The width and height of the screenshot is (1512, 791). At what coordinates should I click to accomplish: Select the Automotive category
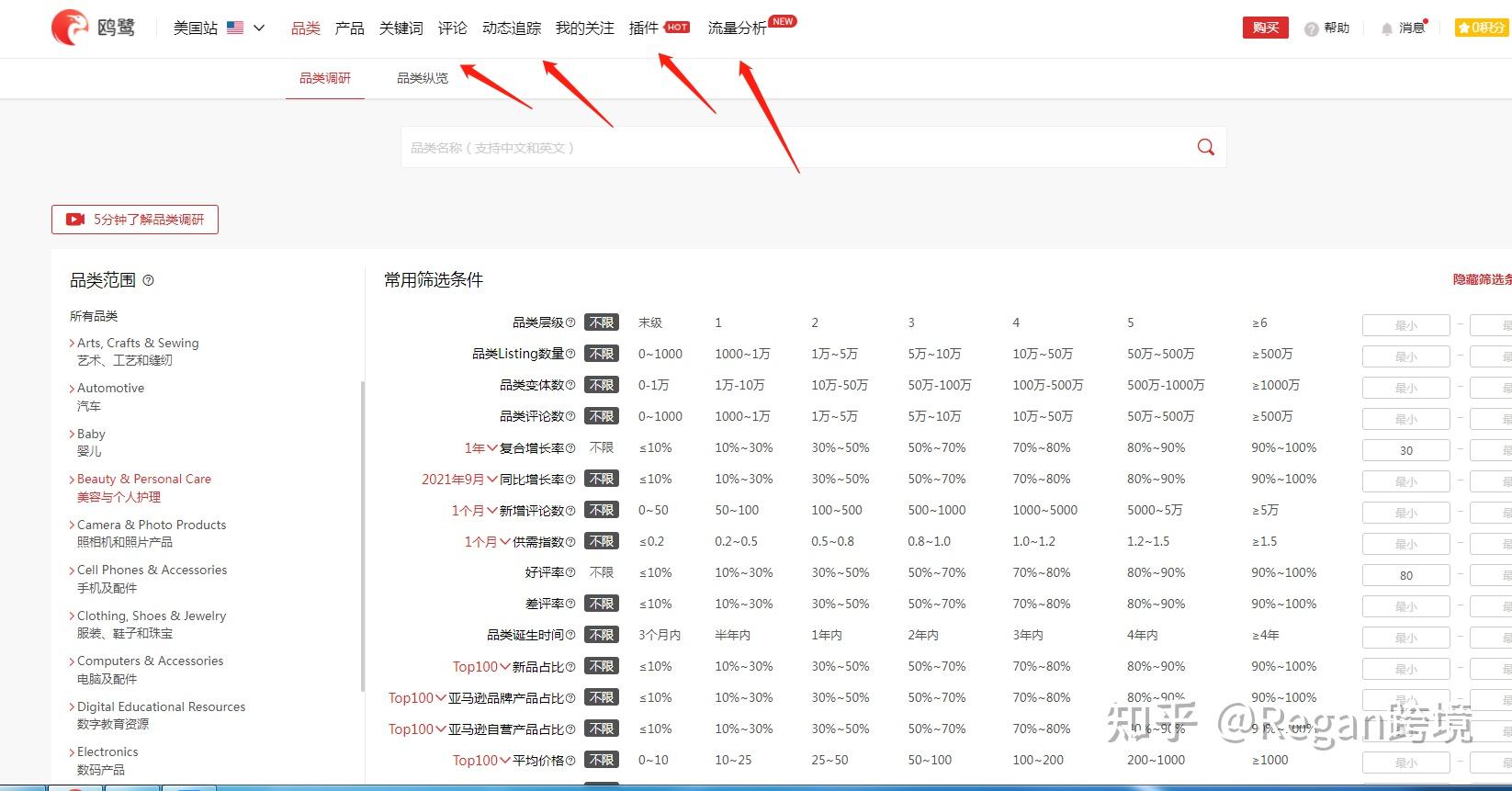point(110,397)
